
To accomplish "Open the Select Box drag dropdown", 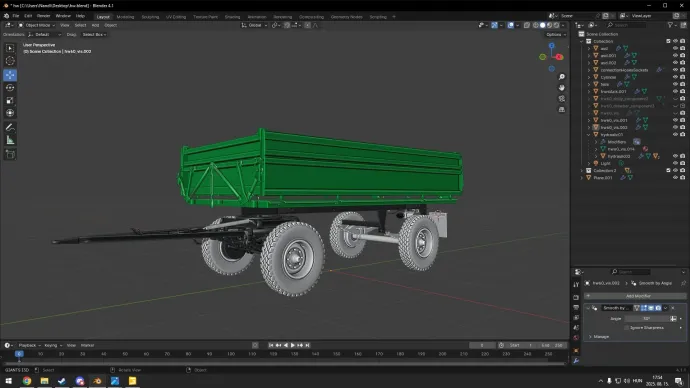I will coord(94,34).
